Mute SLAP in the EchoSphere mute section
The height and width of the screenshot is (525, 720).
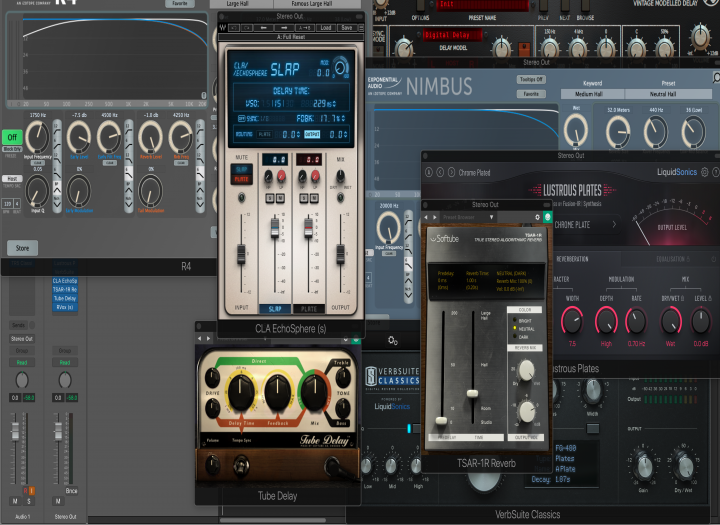(242, 169)
